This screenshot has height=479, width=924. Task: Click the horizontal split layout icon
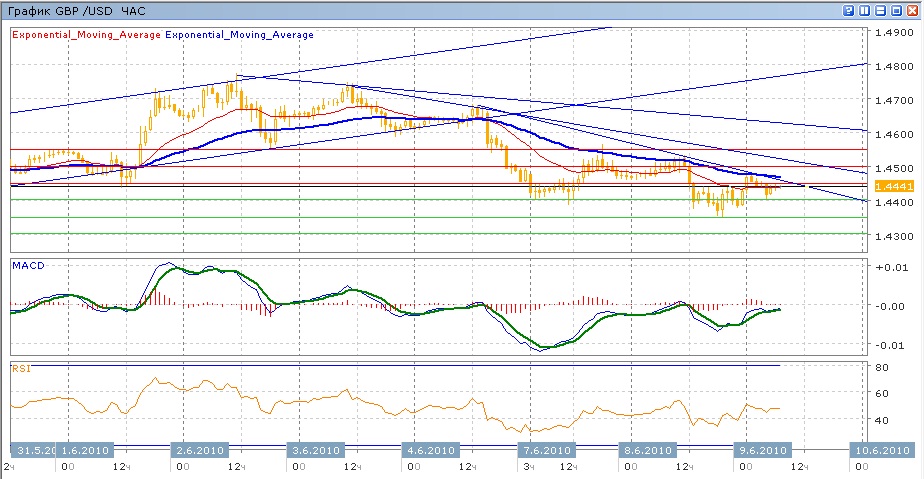pos(882,10)
